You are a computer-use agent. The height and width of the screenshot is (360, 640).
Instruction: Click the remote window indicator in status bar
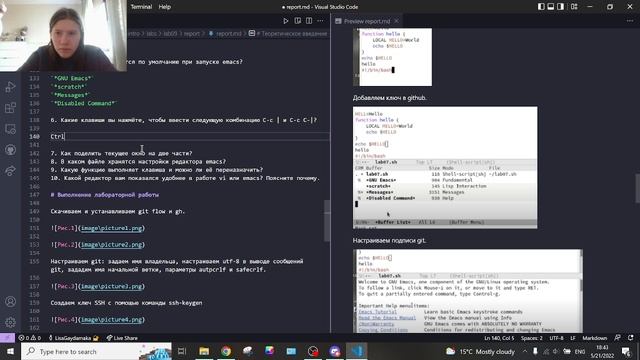pyautogui.click(x=7, y=338)
